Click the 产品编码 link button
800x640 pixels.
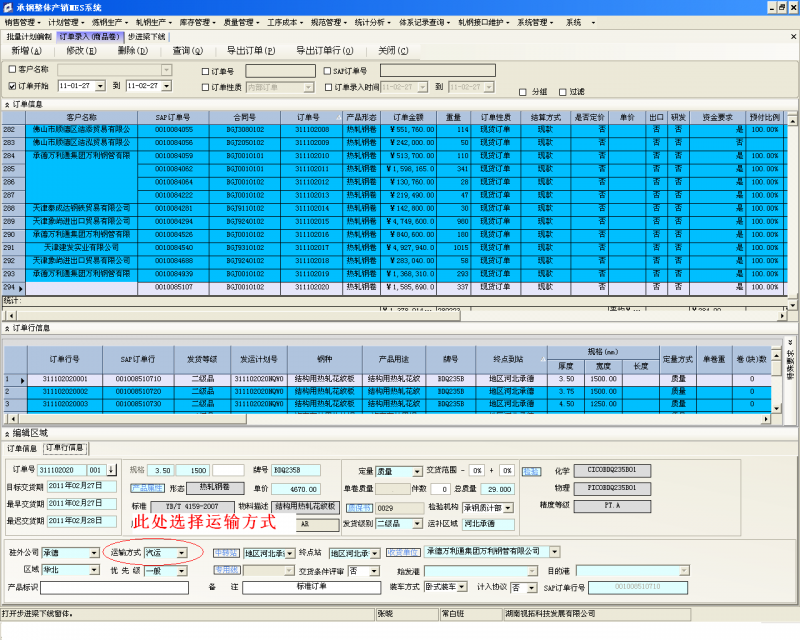pyautogui.click(x=147, y=488)
